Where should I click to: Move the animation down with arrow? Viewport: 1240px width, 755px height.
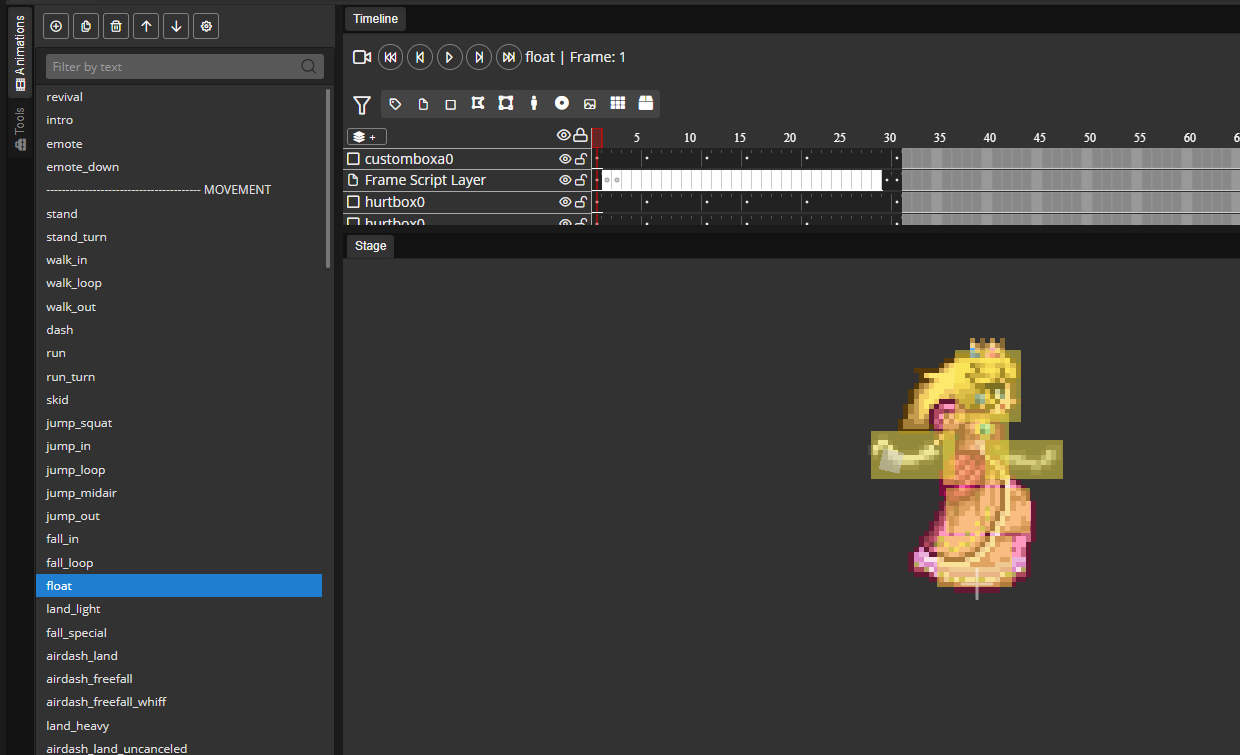pyautogui.click(x=177, y=27)
